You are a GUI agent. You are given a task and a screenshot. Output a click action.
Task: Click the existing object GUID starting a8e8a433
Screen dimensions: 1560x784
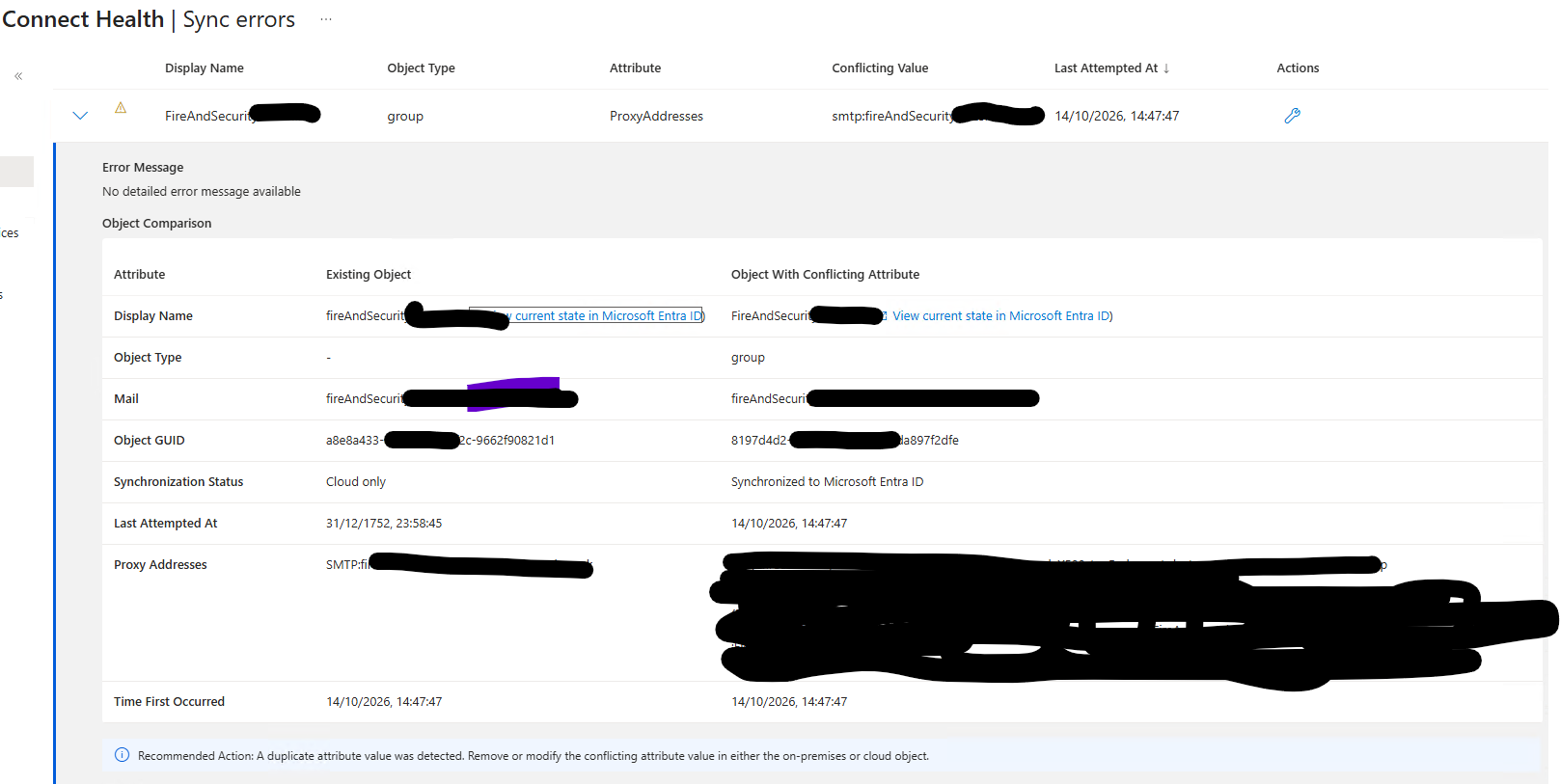440,441
